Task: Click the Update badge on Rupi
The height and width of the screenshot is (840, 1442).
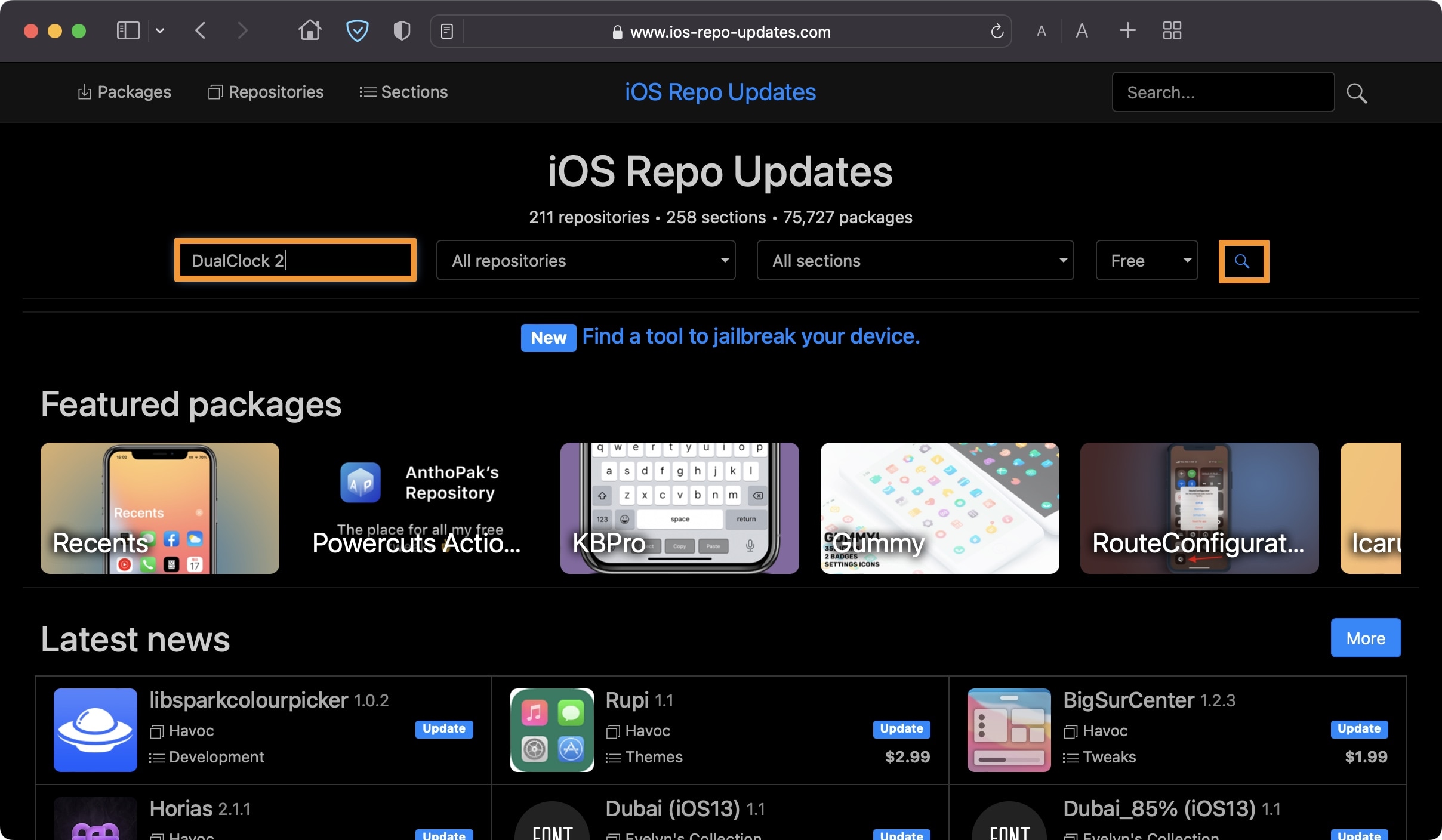Action: 901,728
